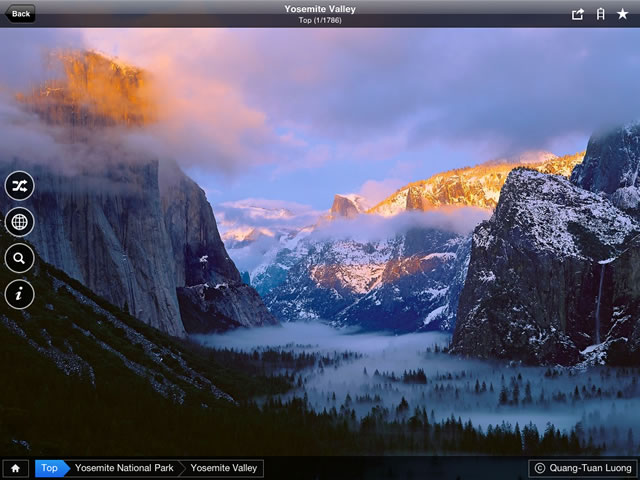This screenshot has width=640, height=480.
Task: Show photo details with the info button
Action: tap(20, 294)
